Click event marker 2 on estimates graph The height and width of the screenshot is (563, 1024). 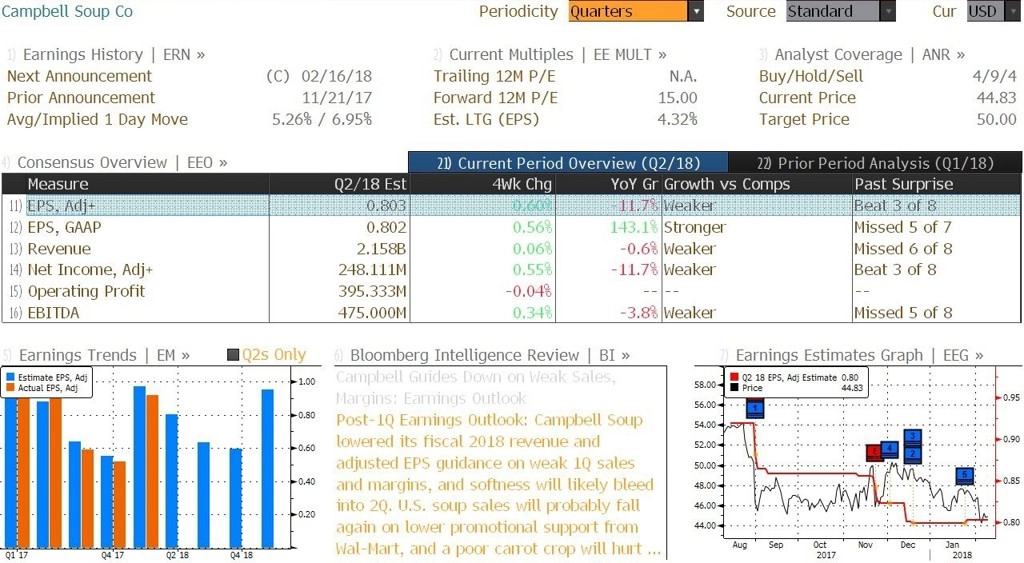(x=912, y=454)
